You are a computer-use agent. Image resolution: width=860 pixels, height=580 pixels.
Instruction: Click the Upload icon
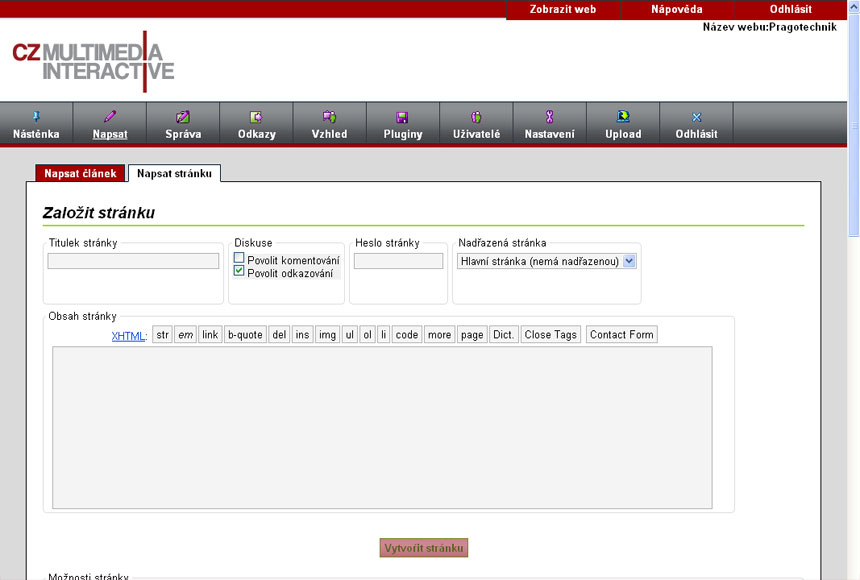pos(623,116)
